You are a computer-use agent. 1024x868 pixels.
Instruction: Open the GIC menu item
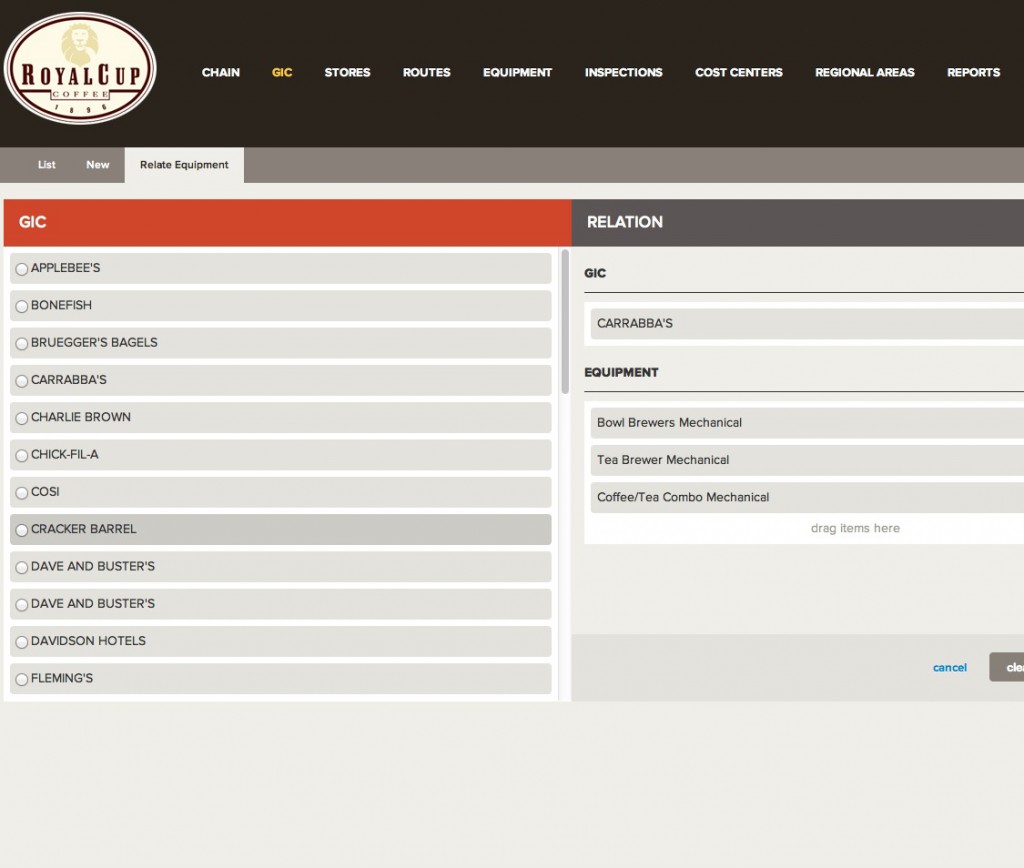pos(282,72)
